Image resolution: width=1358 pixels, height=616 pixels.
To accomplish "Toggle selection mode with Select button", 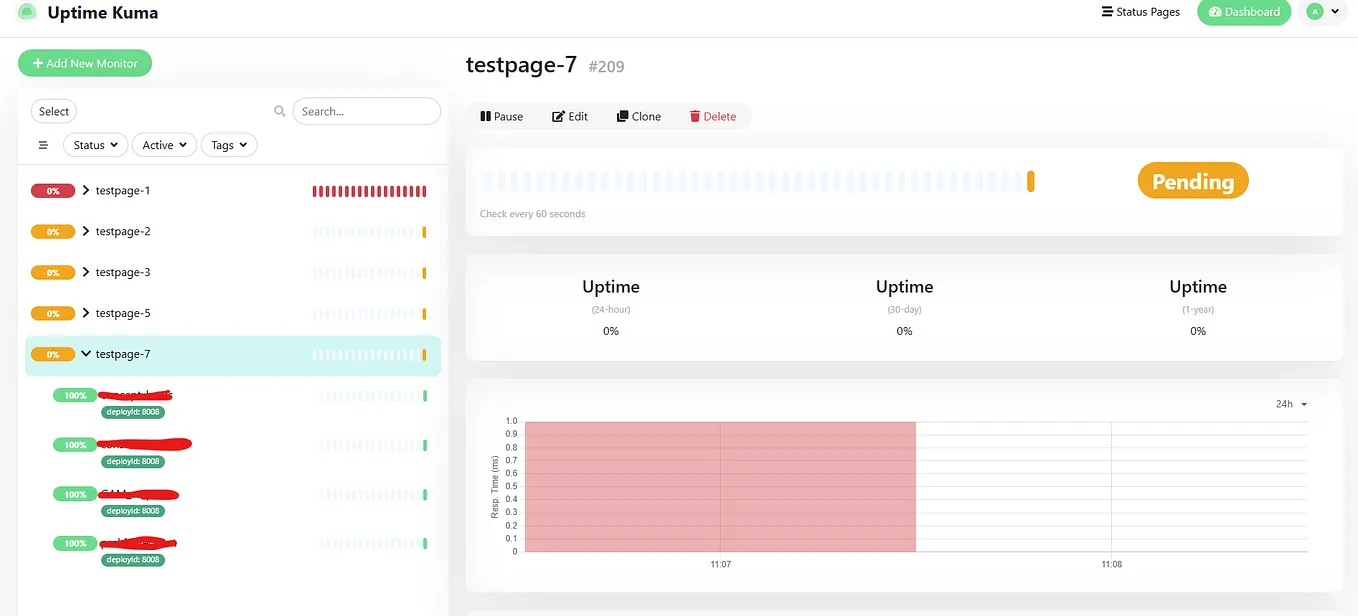I will [53, 111].
